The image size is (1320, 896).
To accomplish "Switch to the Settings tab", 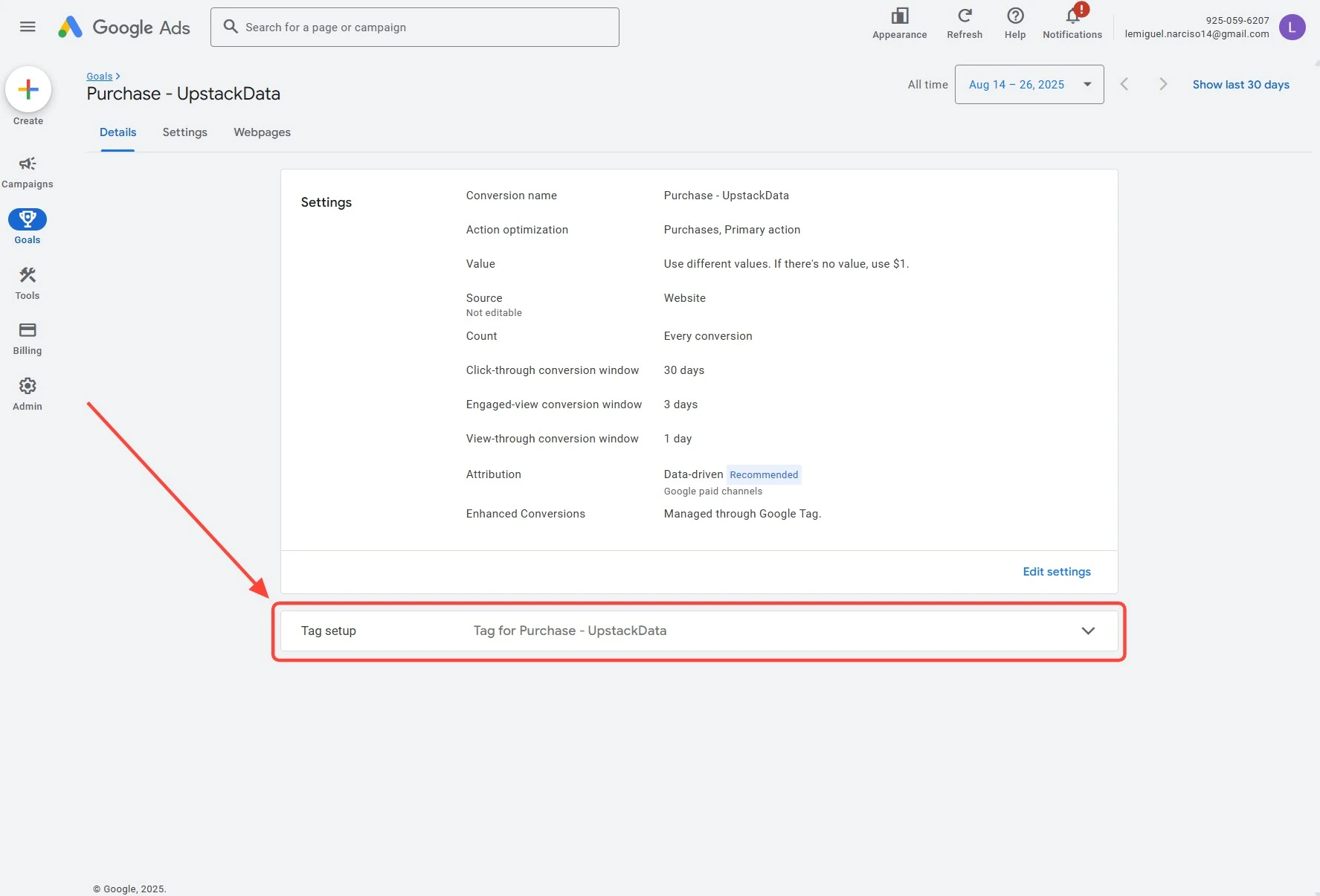I will tap(185, 132).
